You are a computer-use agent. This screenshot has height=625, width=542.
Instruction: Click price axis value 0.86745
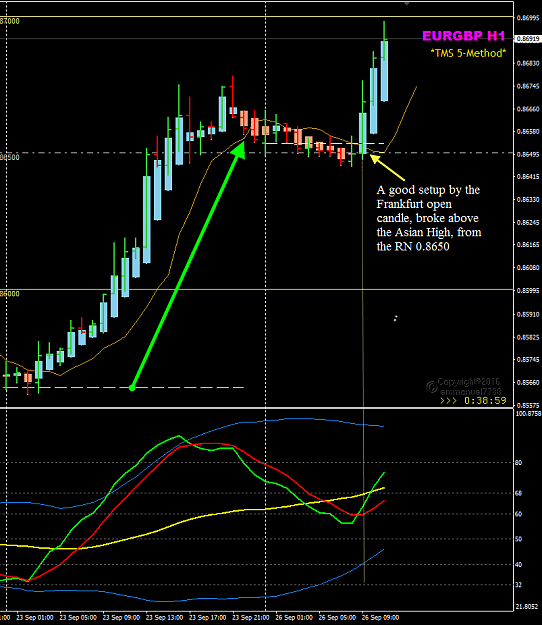(528, 86)
